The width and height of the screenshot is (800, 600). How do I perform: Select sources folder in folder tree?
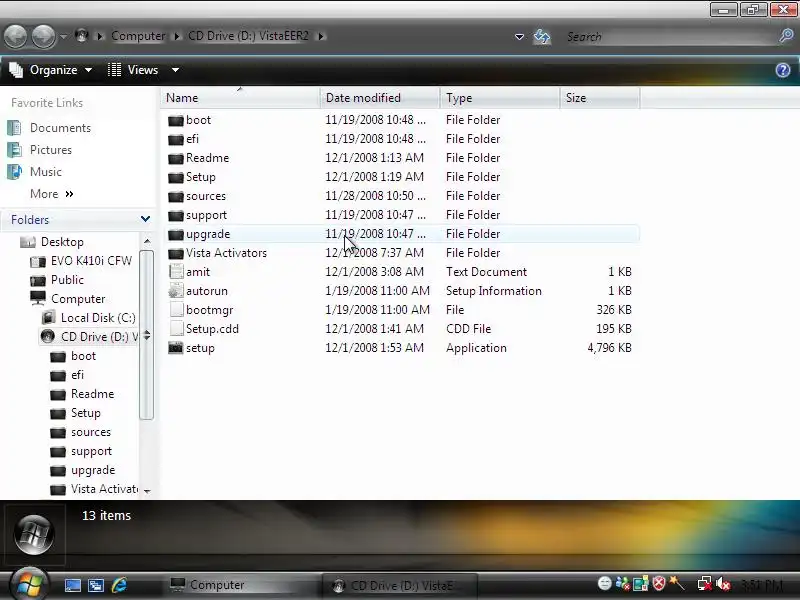(91, 432)
